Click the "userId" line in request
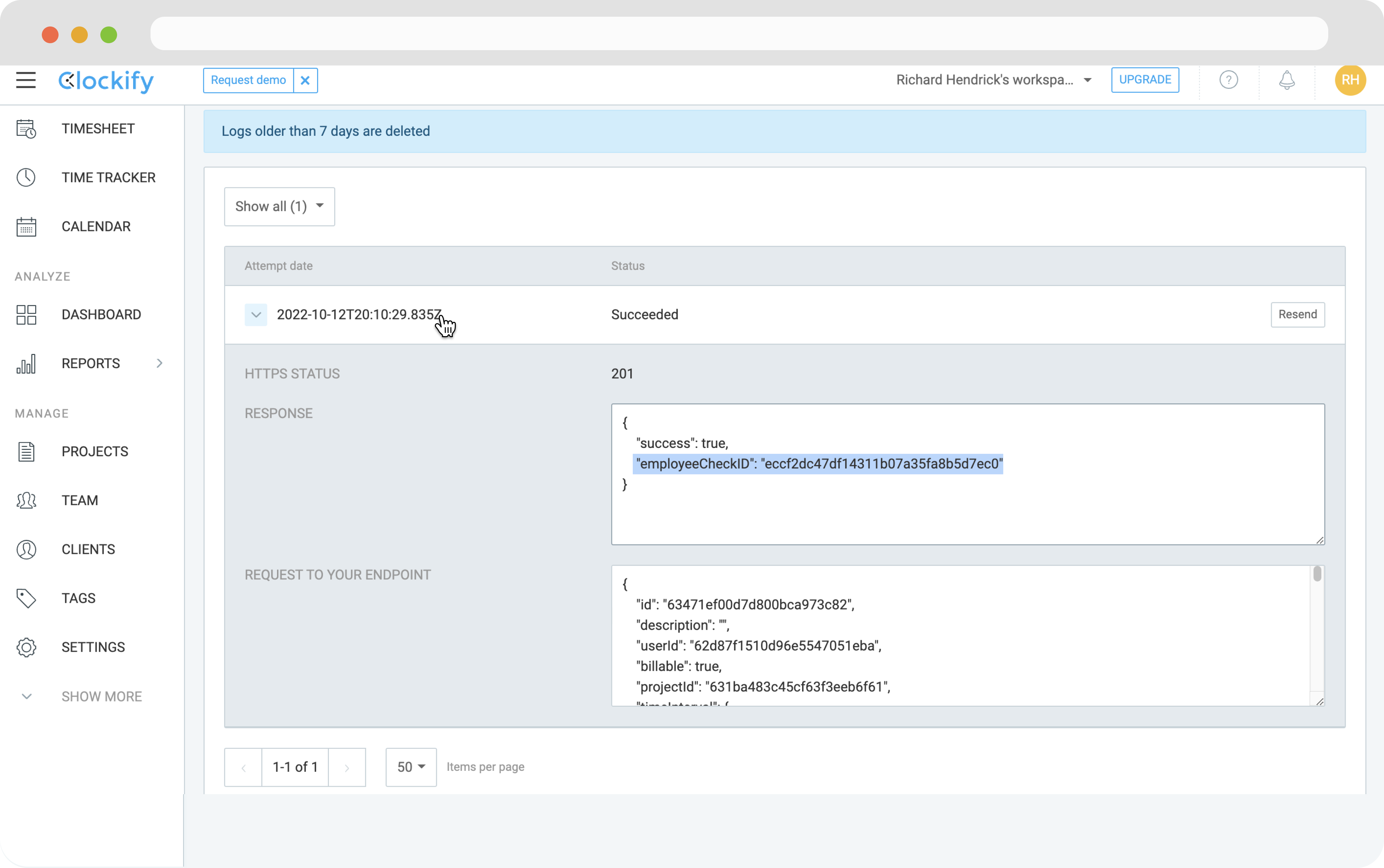Viewport: 1384px width, 868px height. pos(759,646)
